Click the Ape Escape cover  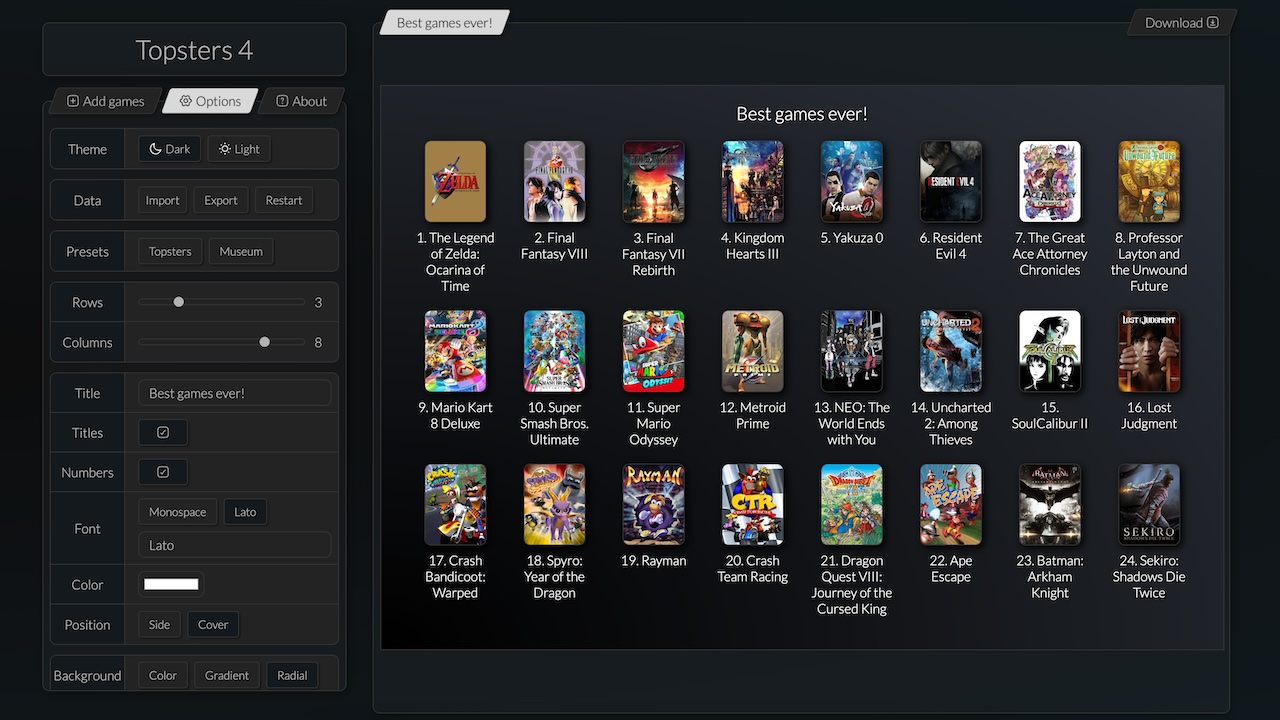[950, 504]
